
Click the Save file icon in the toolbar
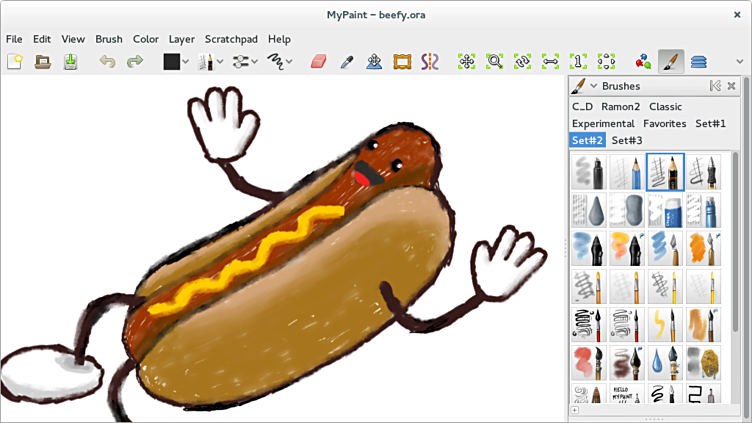tap(70, 62)
